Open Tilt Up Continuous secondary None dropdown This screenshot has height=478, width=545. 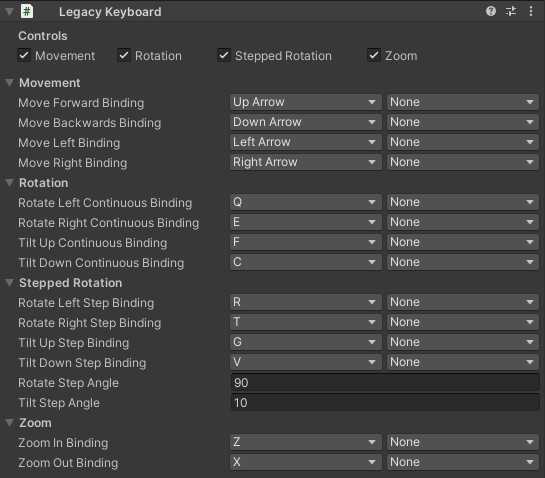[463, 242]
